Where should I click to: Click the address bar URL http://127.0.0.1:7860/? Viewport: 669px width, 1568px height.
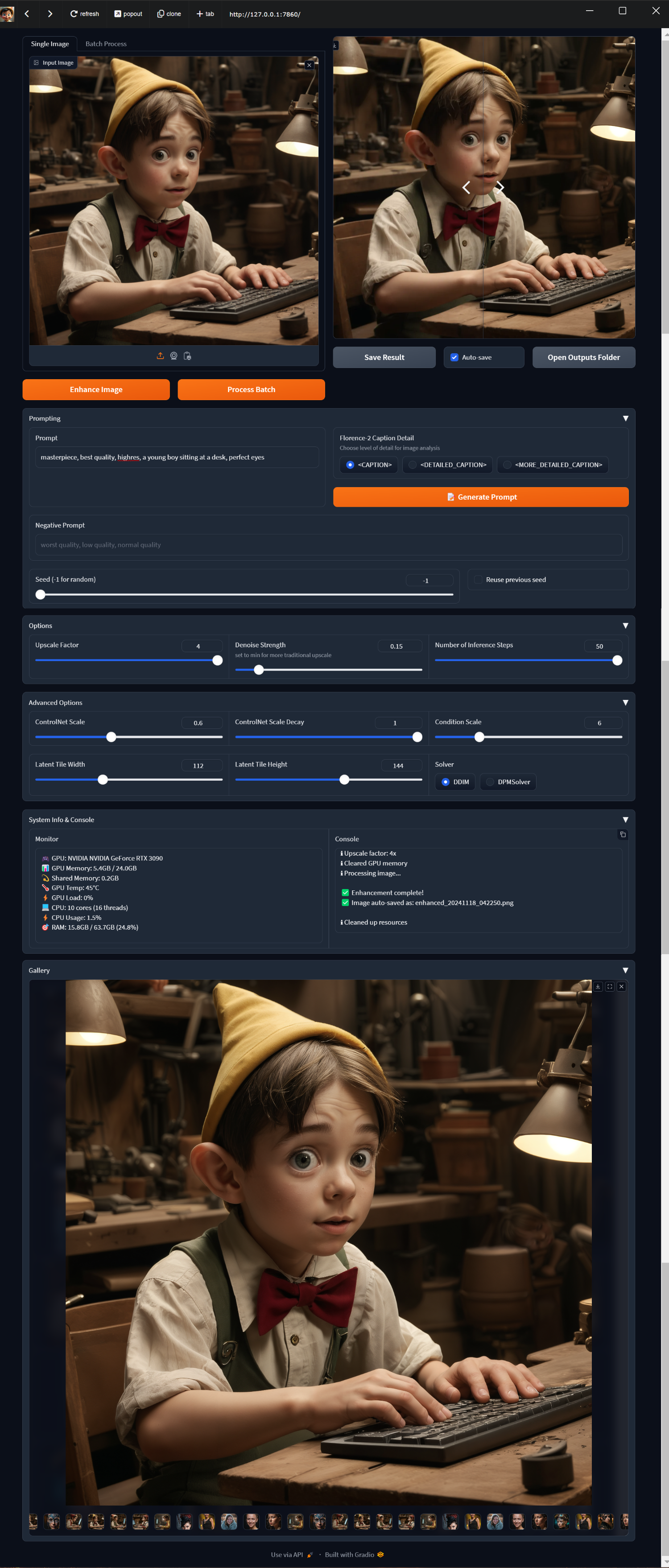[265, 14]
